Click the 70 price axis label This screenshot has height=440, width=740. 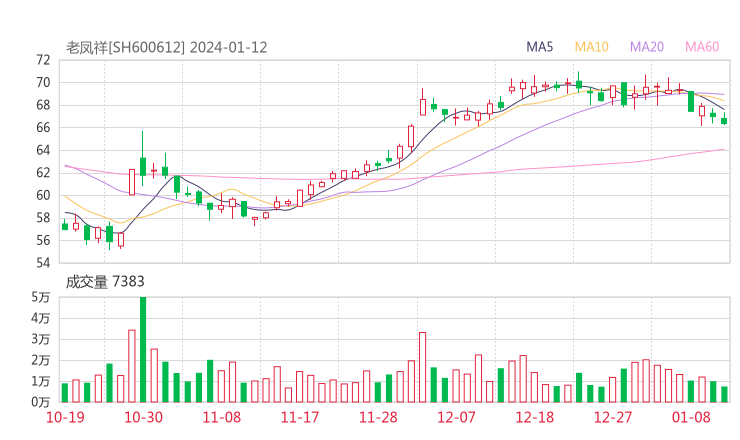point(43,83)
